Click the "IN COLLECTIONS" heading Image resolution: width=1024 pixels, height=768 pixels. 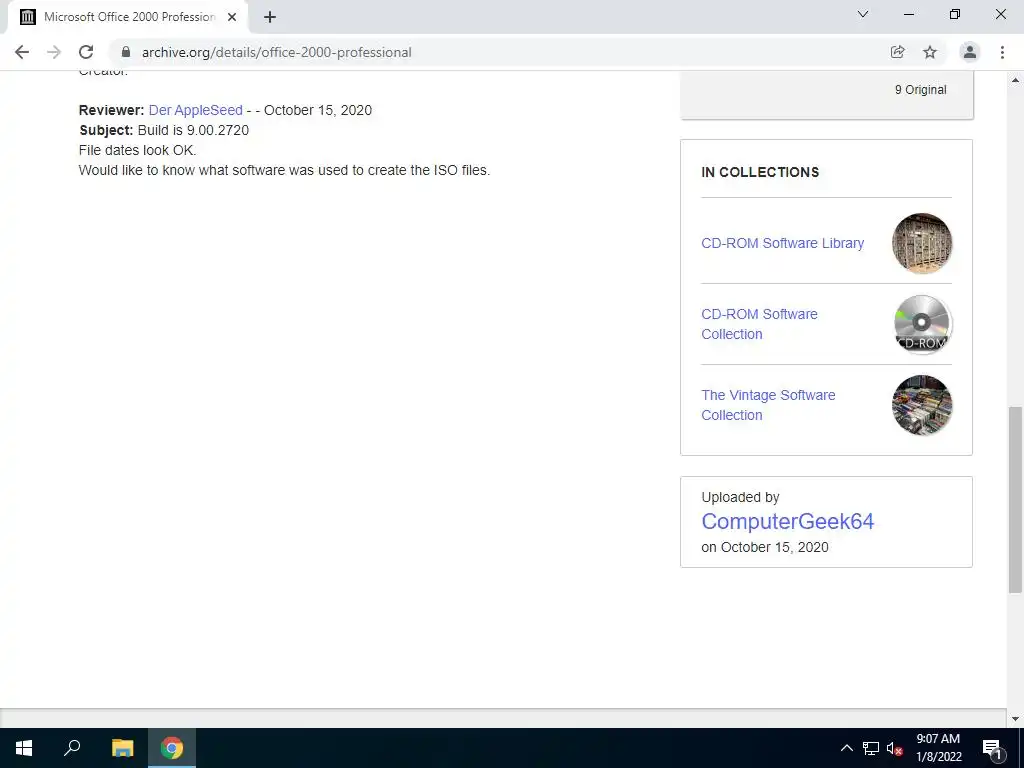pos(760,172)
